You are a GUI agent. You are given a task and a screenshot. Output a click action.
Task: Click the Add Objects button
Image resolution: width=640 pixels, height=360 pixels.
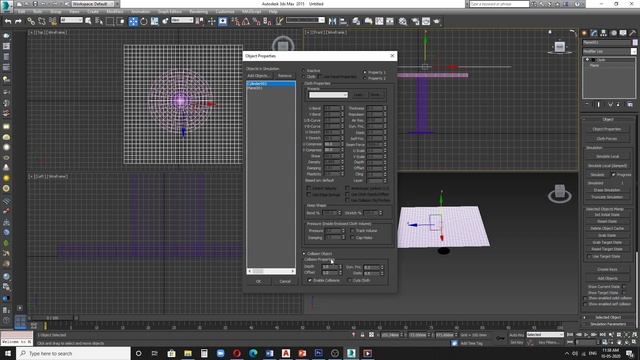click(x=259, y=76)
